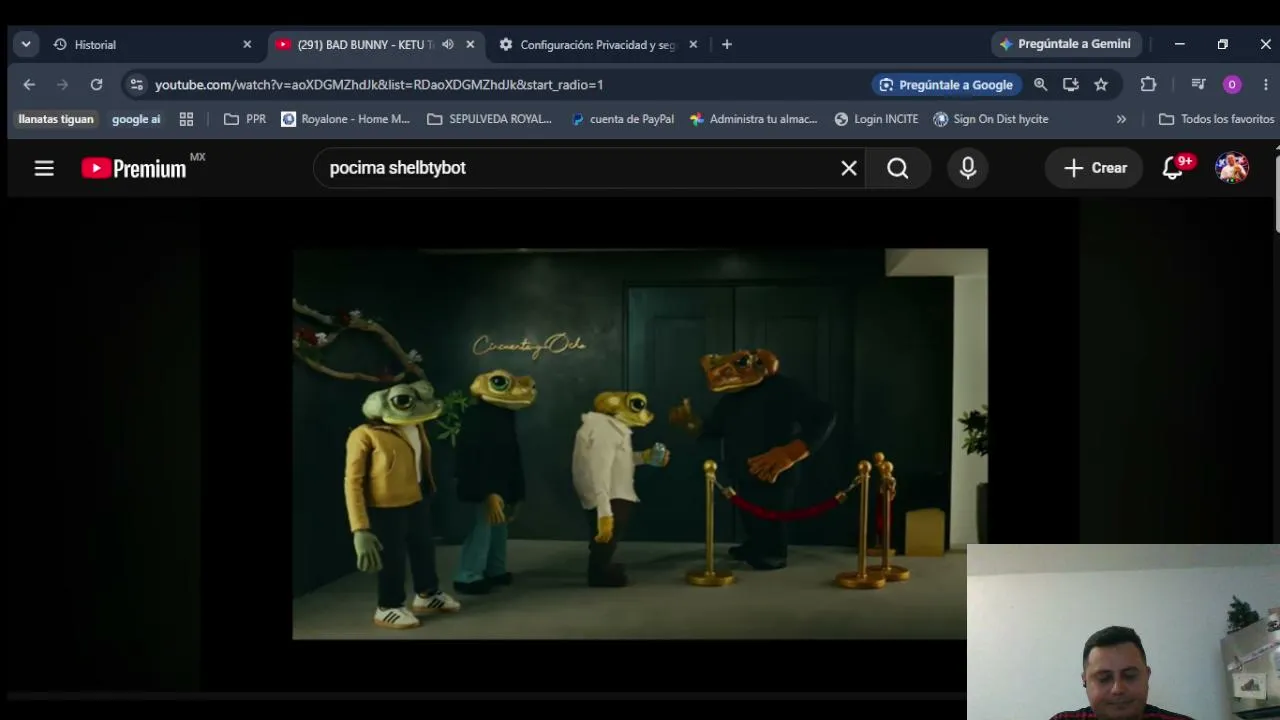The image size is (1280, 720).
Task: Open the Royalone - Home bookmark
Action: 346,119
